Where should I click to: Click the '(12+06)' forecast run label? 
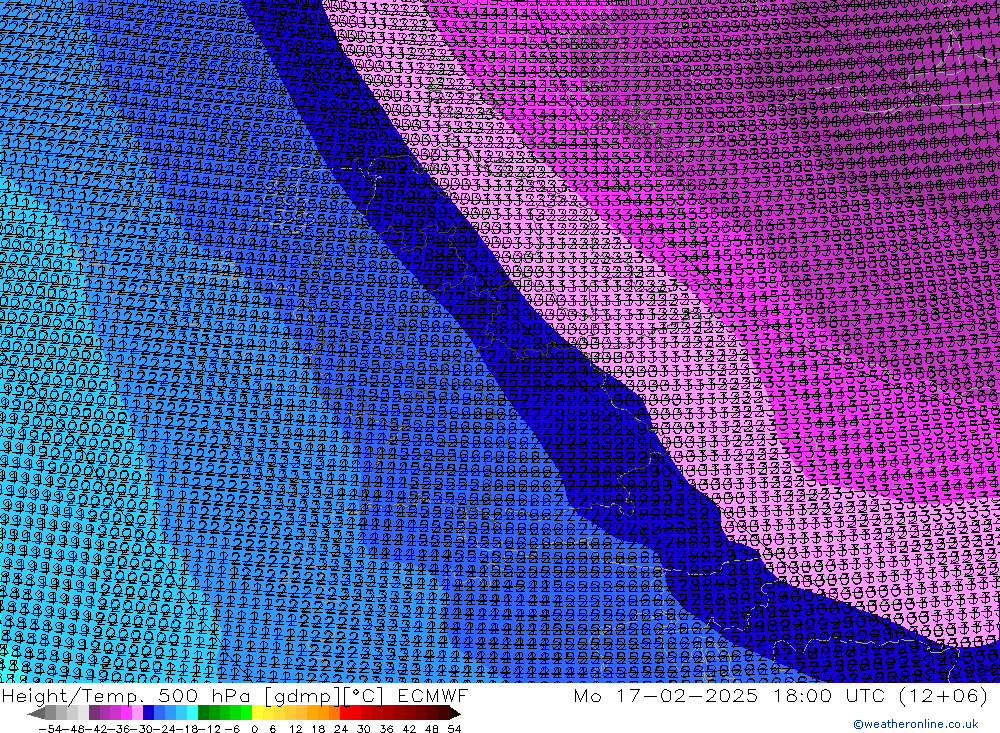pyautogui.click(x=944, y=695)
